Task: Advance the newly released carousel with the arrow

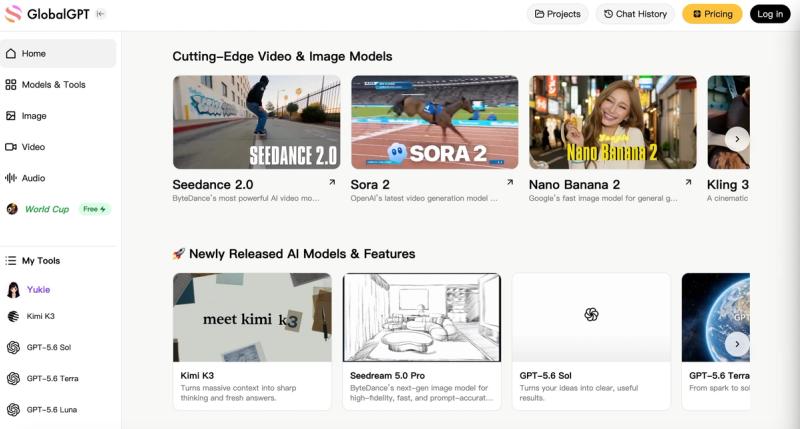Action: [x=737, y=344]
